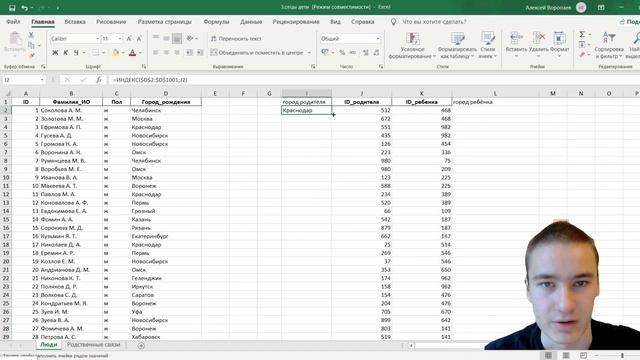Open Форматировать как таблицу gallery
640x360 pixels.
click(x=457, y=45)
